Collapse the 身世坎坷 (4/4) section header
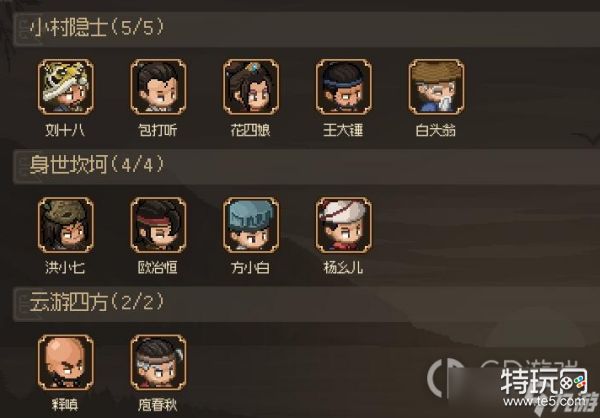Viewport: 600px width, 418px height. tap(306, 167)
